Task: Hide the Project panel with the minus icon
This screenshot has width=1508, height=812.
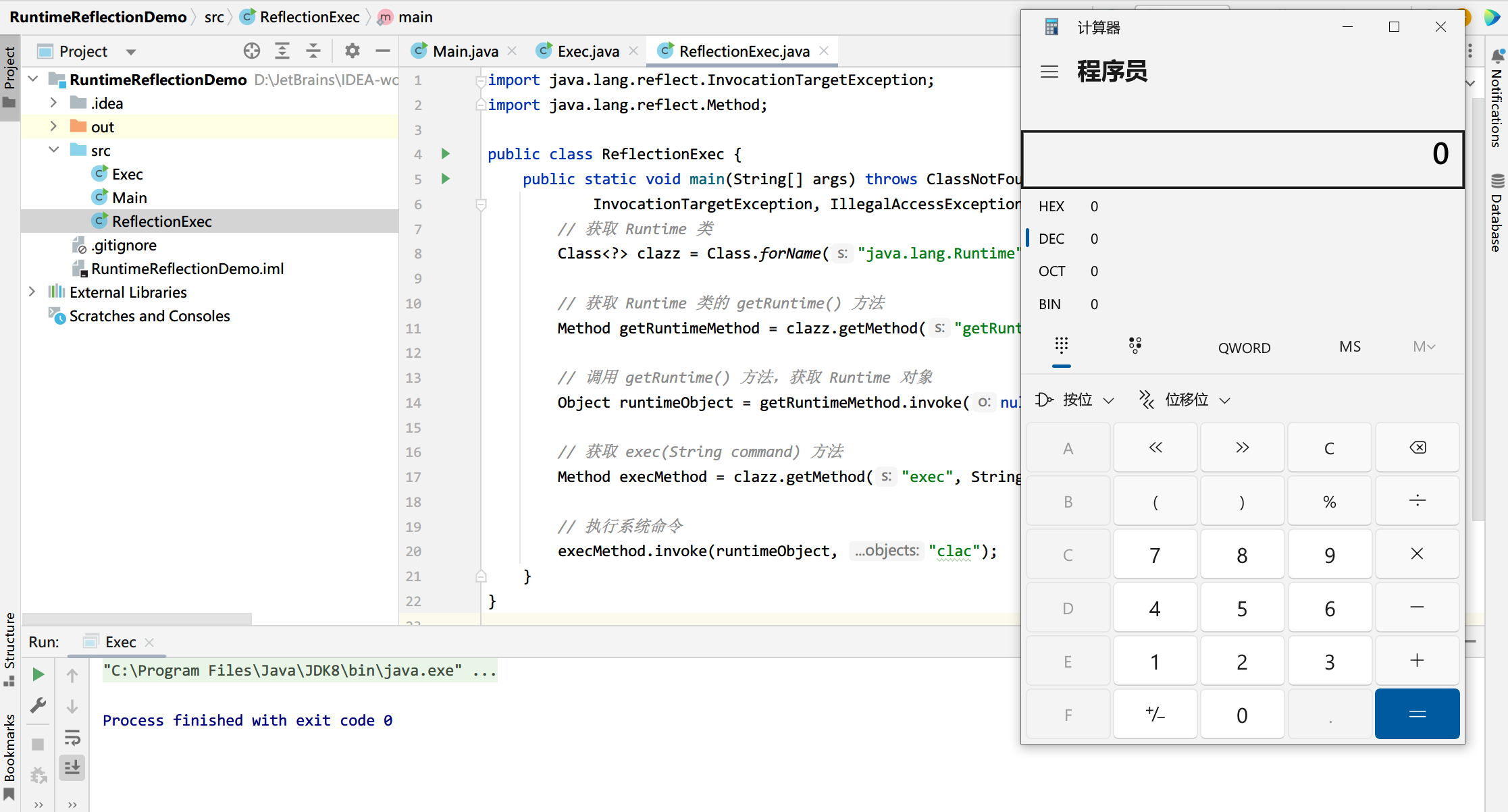Action: [x=383, y=51]
